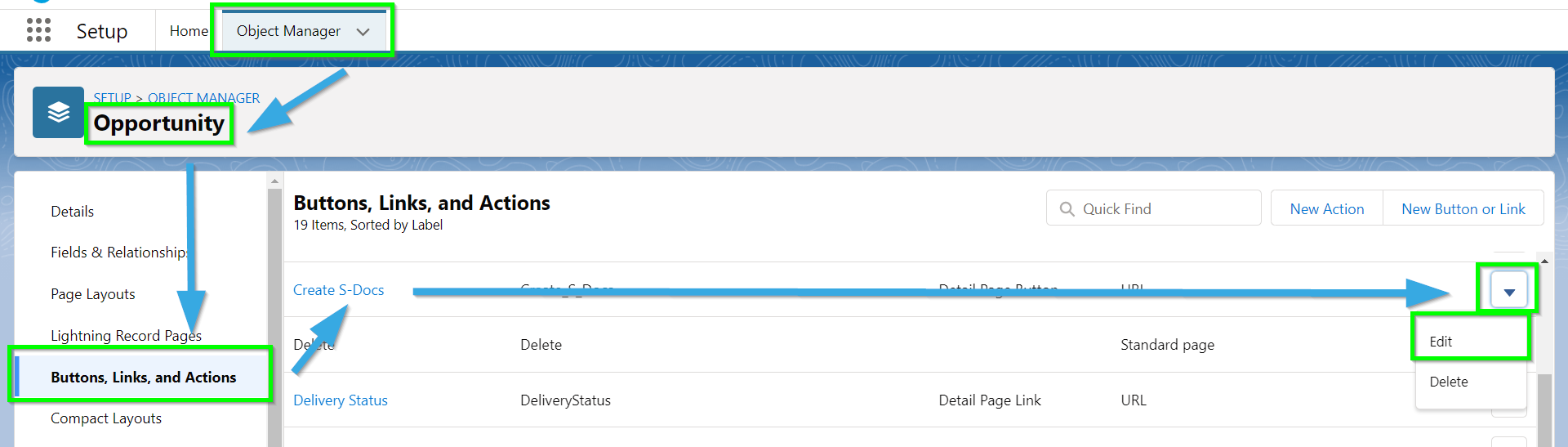Viewport: 1568px width, 447px height.
Task: Click the SETUP breadcrumb link
Action: click(112, 98)
